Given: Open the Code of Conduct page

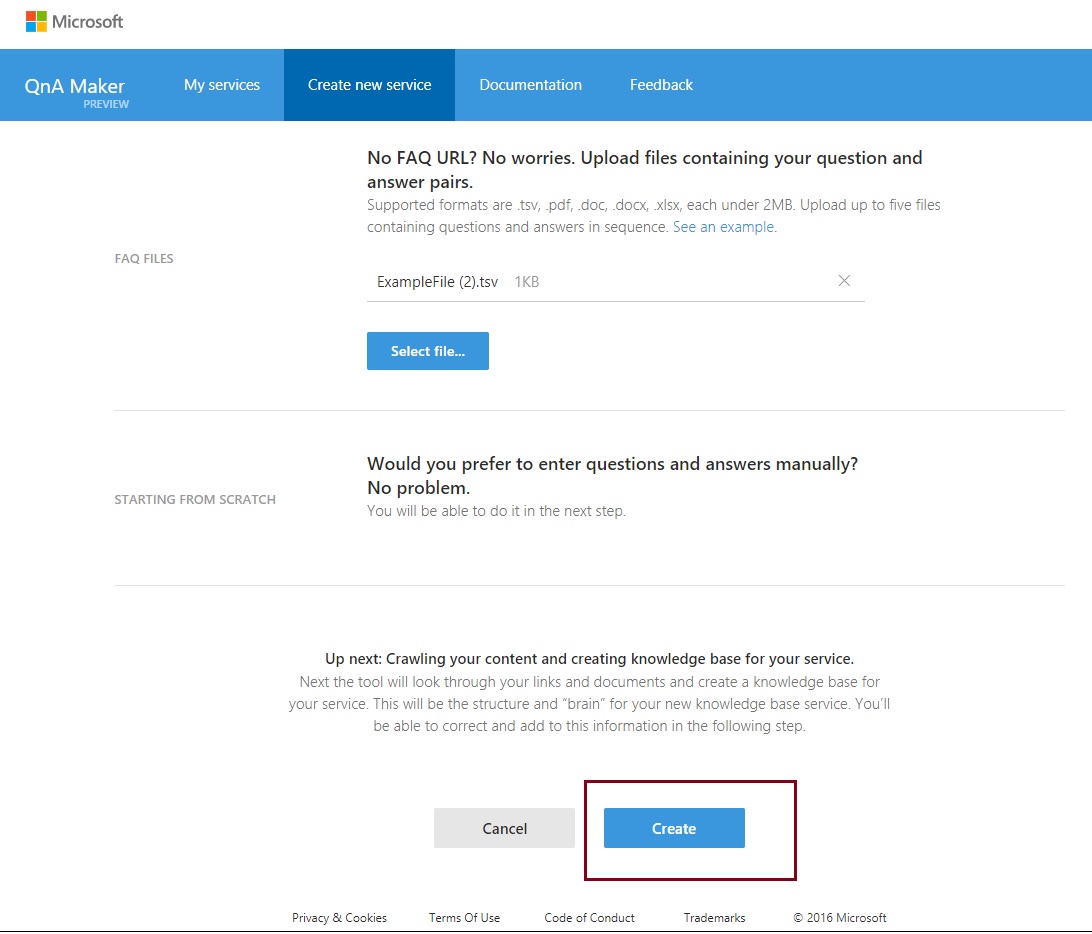Looking at the screenshot, I should coord(589,918).
